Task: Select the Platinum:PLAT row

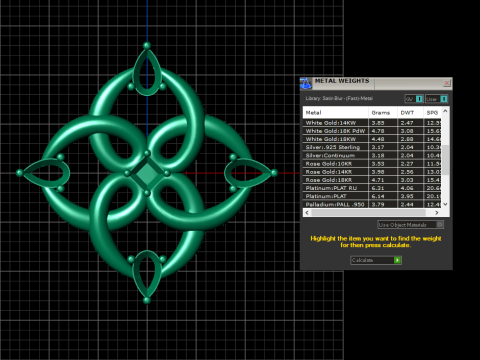Action: [x=372, y=196]
